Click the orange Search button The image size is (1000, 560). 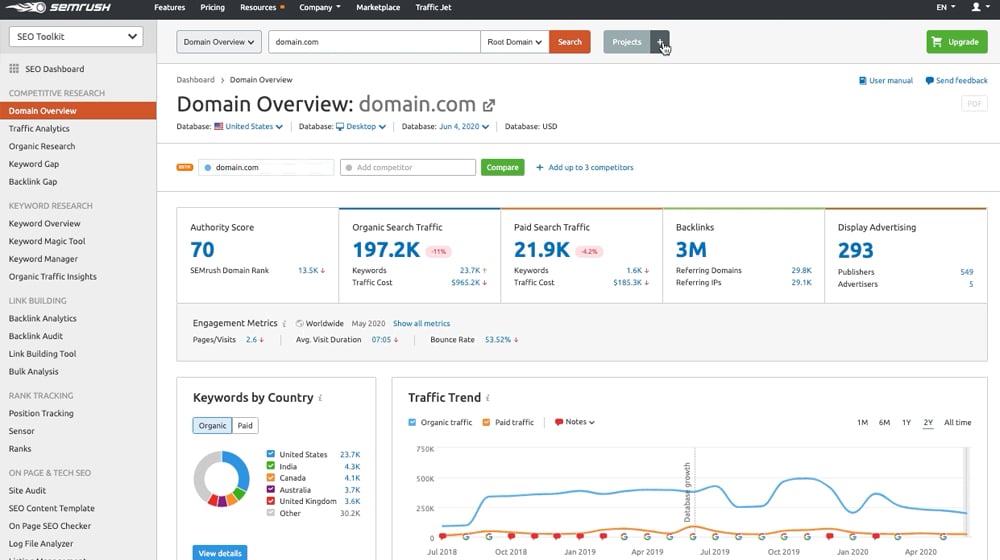pyautogui.click(x=570, y=42)
